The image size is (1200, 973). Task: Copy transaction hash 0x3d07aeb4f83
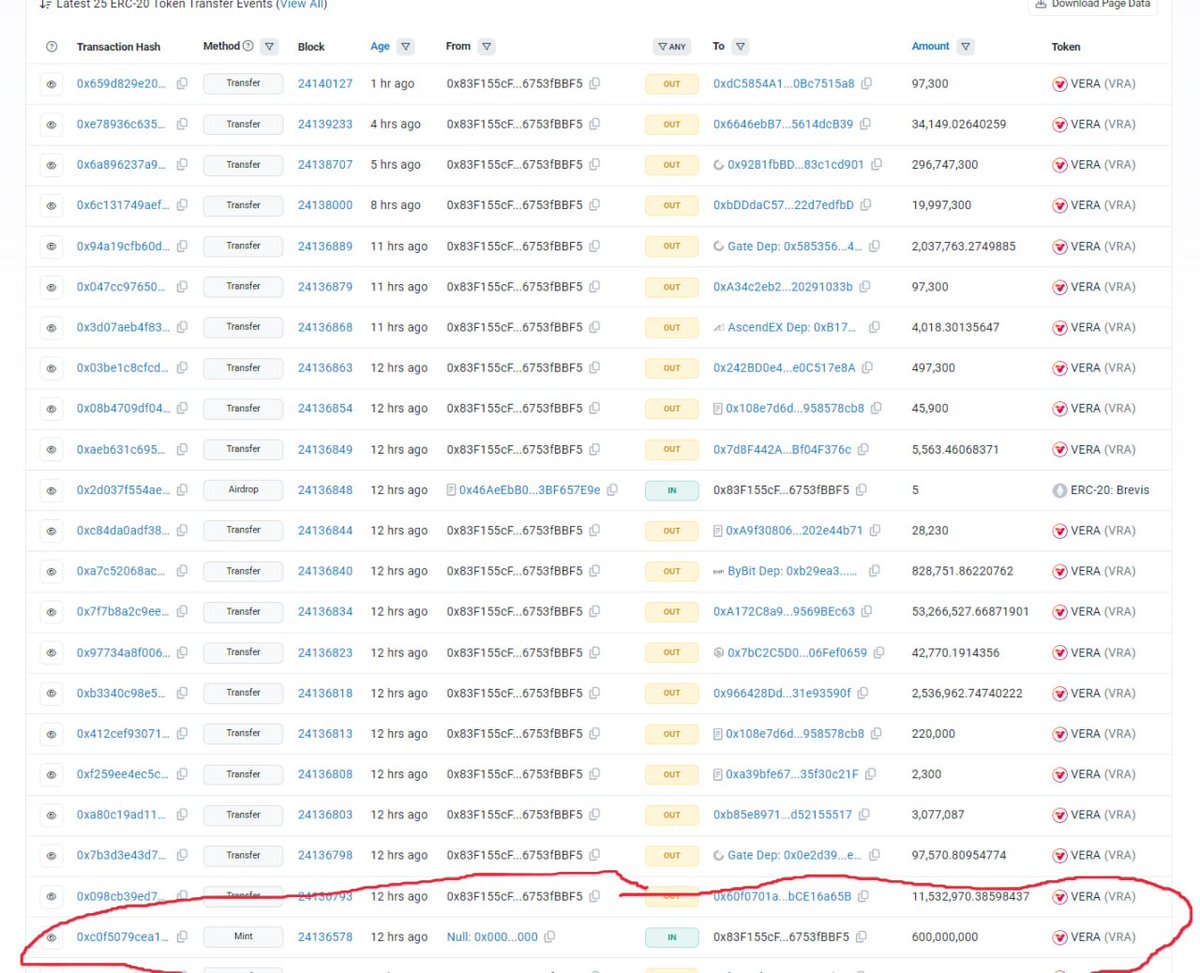(182, 327)
